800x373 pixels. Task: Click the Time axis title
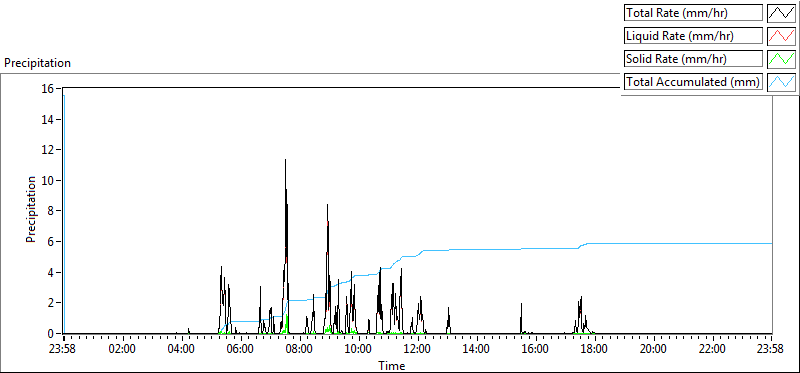(392, 365)
